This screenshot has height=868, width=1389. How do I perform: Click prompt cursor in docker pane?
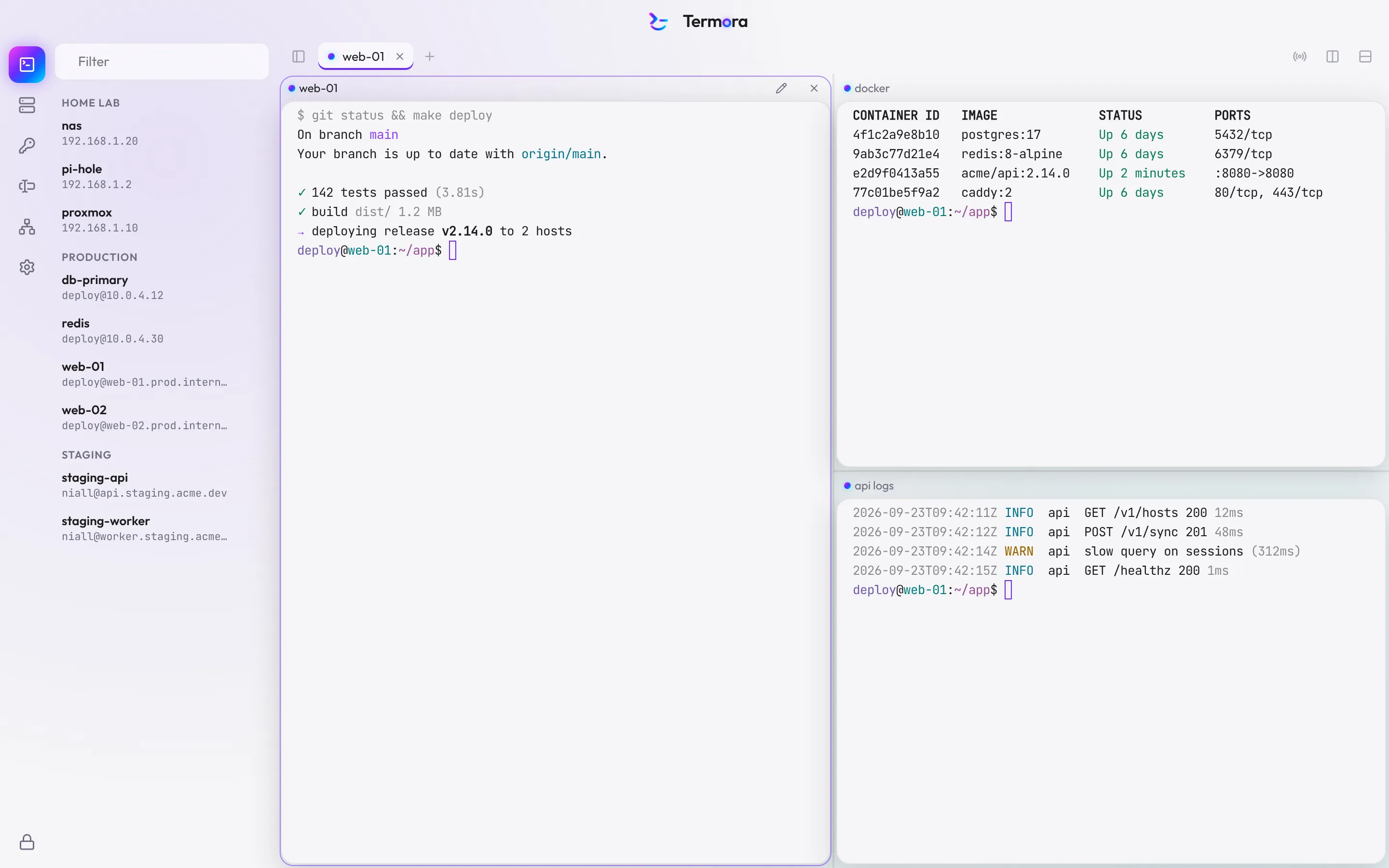1008,212
